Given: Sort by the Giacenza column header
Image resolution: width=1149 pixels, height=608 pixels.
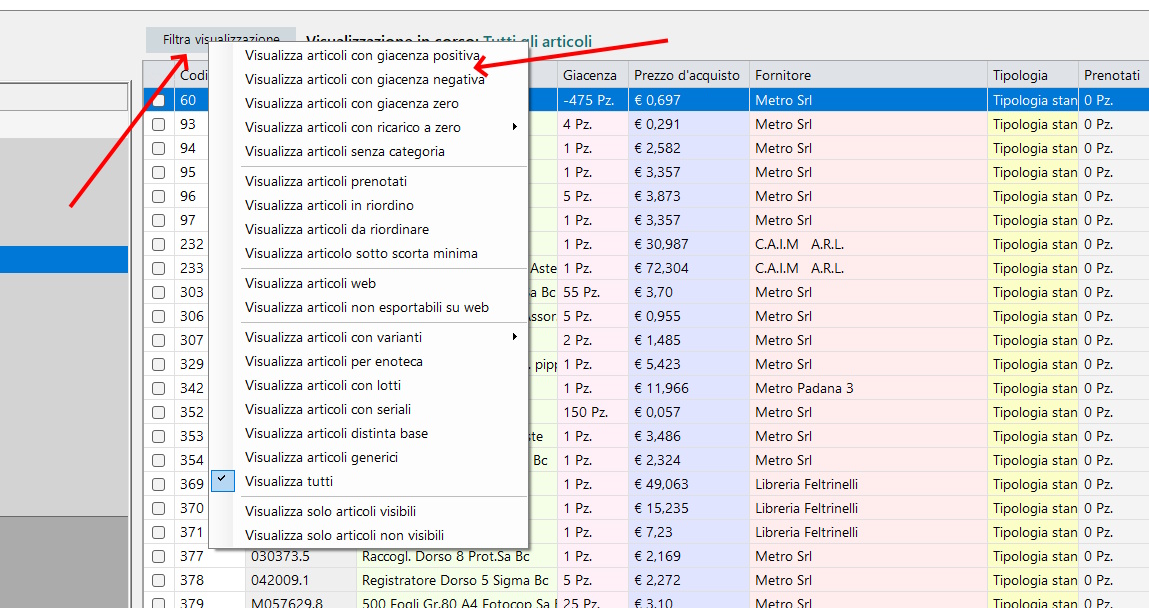Looking at the screenshot, I should [590, 75].
